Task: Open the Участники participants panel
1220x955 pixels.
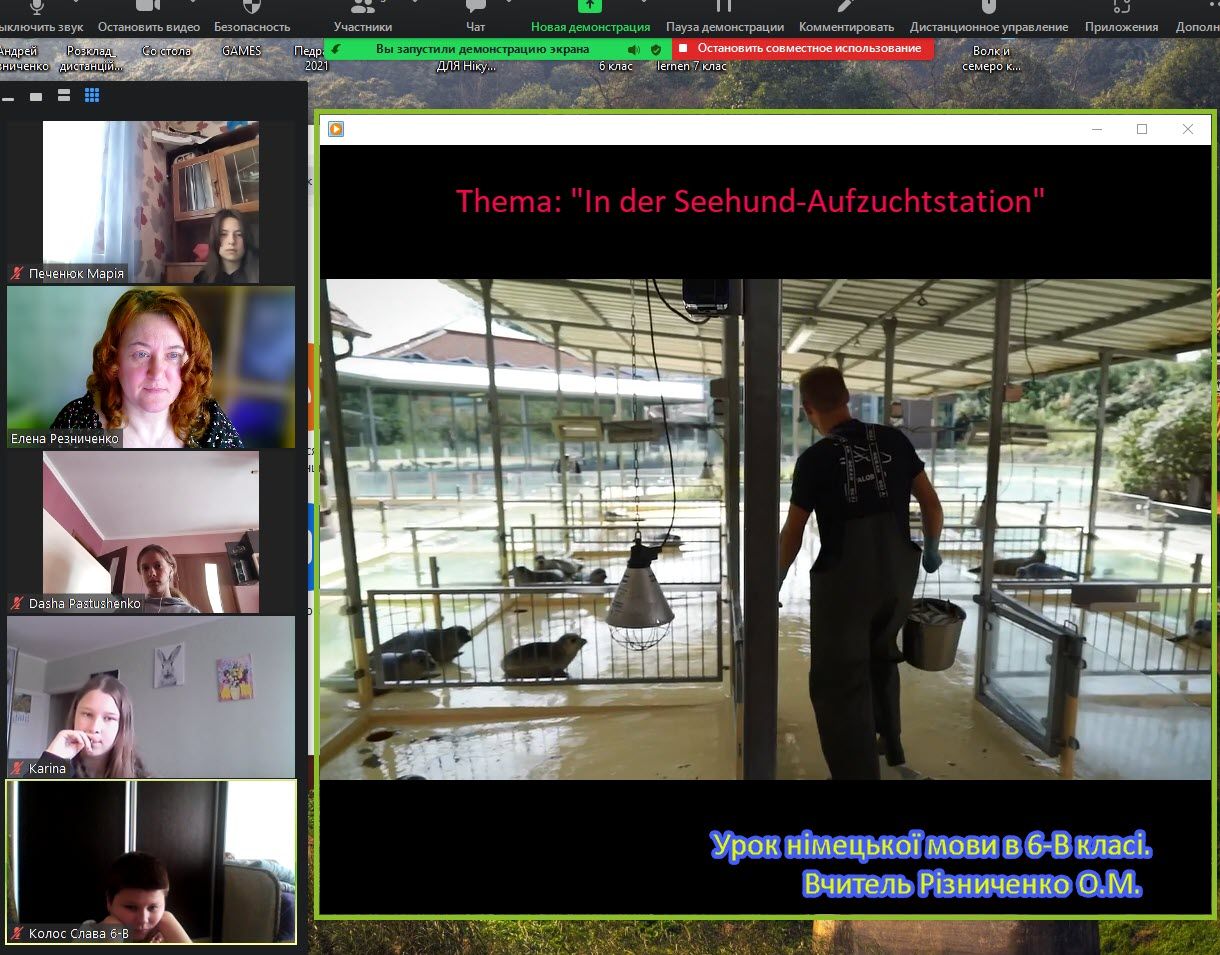Action: point(363,17)
